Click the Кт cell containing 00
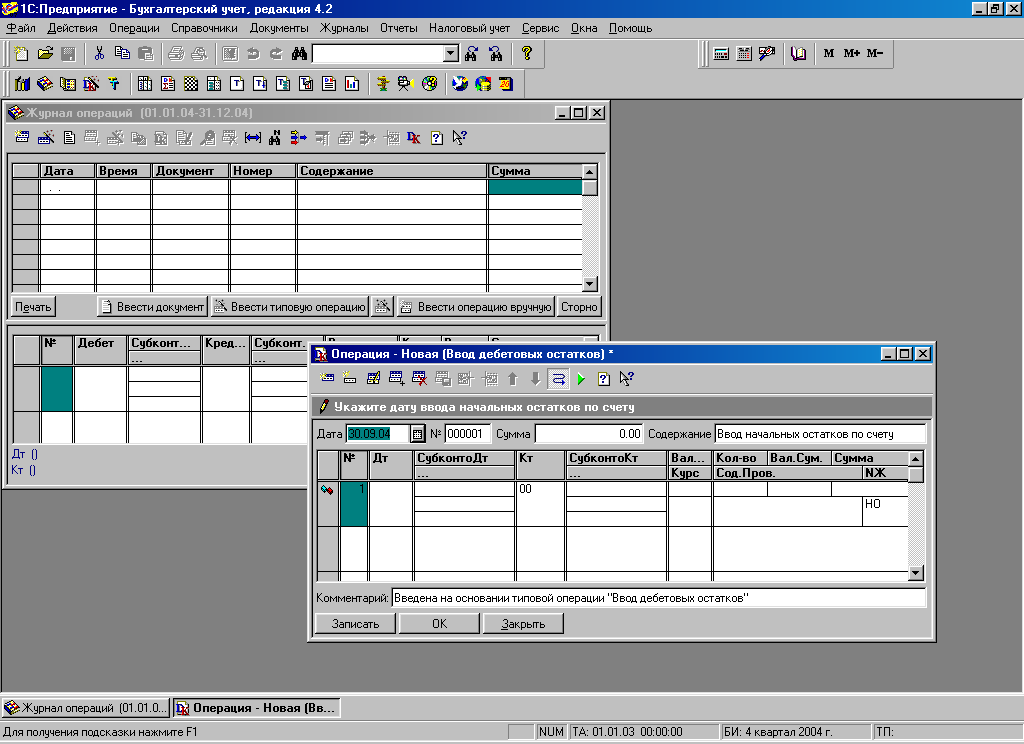The height and width of the screenshot is (744, 1024). 540,503
